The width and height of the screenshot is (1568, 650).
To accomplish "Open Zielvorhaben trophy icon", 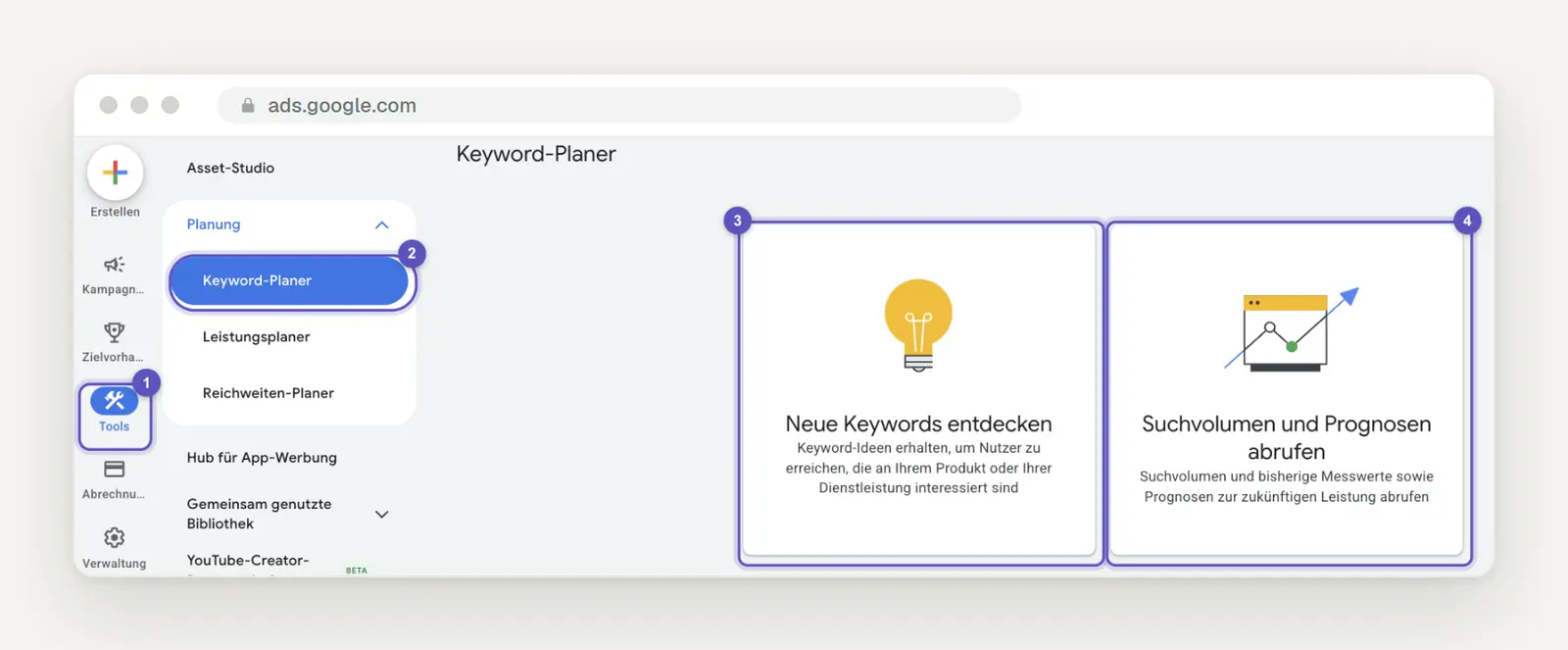I will (x=115, y=332).
